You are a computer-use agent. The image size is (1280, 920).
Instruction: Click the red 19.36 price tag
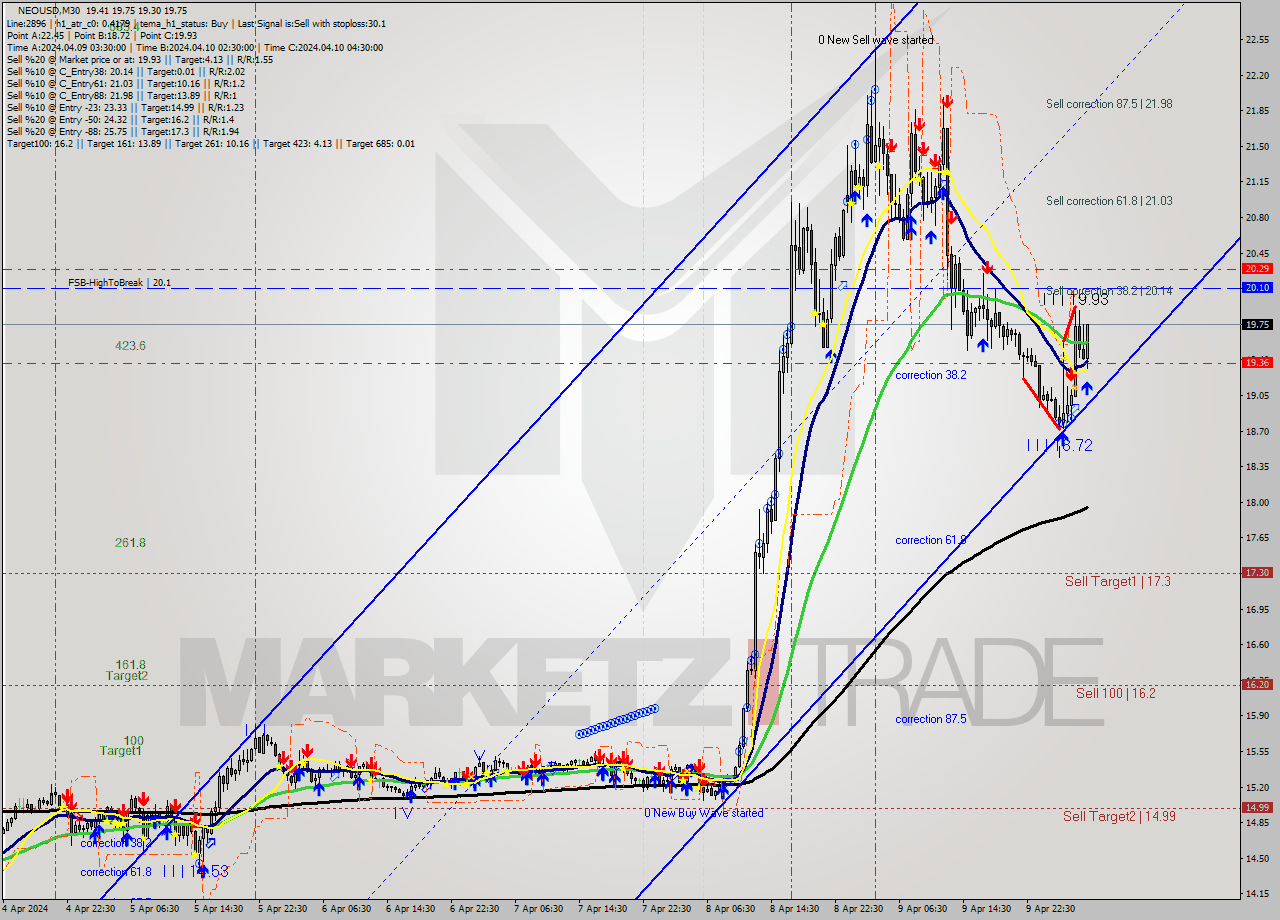point(1257,362)
